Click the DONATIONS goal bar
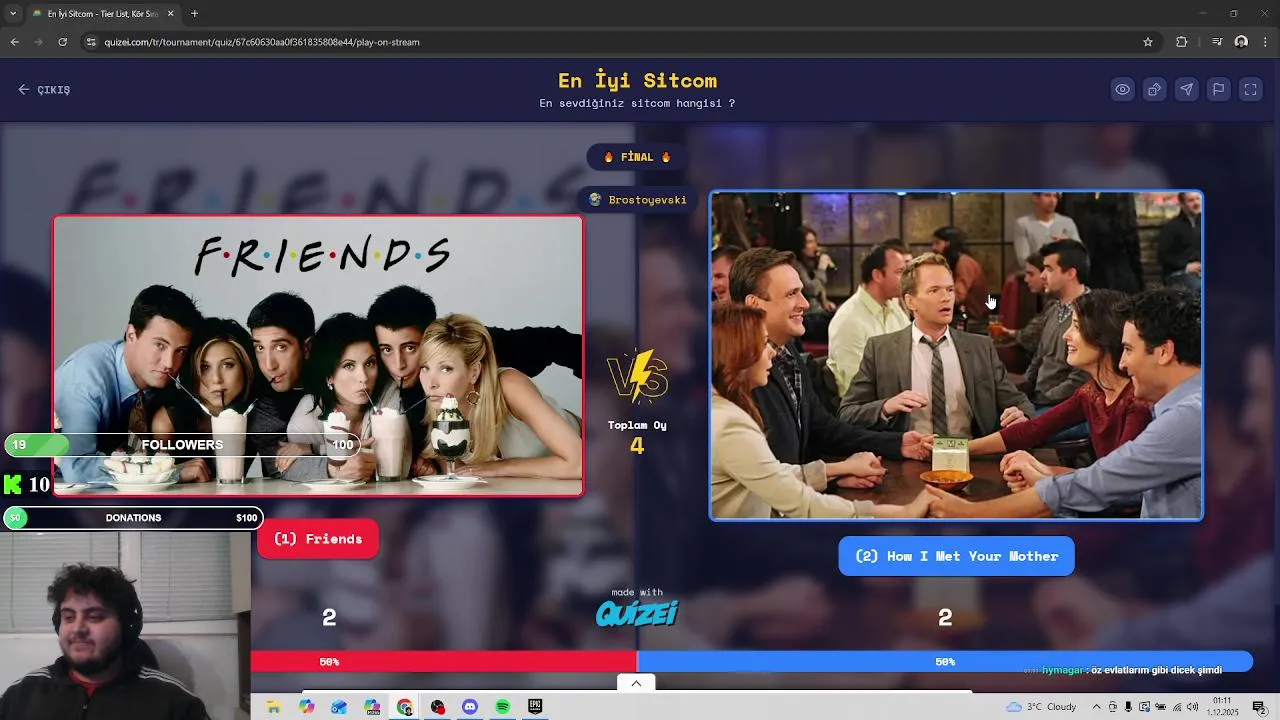 coord(133,518)
